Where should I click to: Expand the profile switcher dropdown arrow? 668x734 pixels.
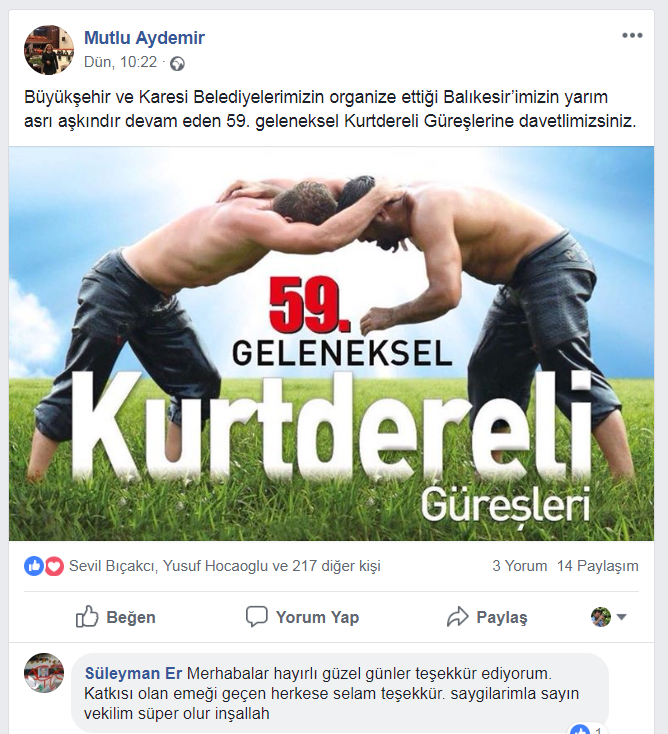(622, 617)
